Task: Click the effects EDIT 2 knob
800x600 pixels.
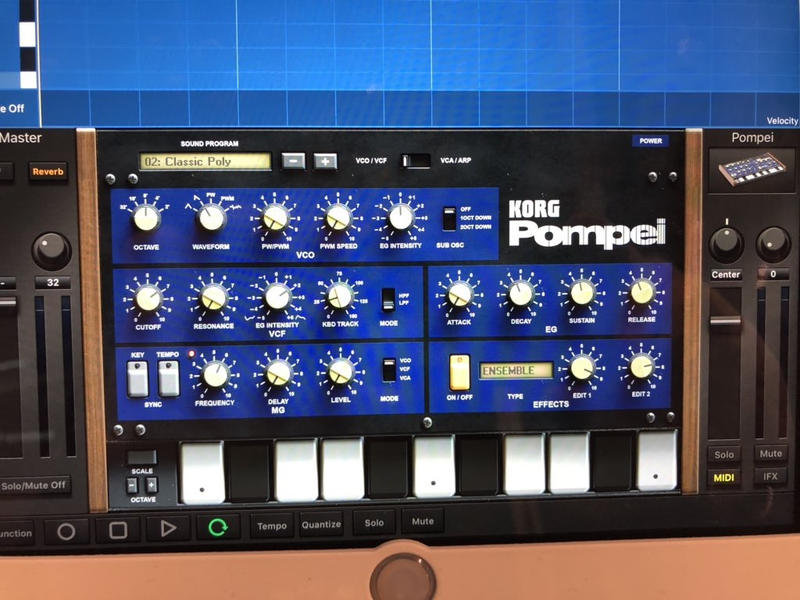Action: coord(641,367)
